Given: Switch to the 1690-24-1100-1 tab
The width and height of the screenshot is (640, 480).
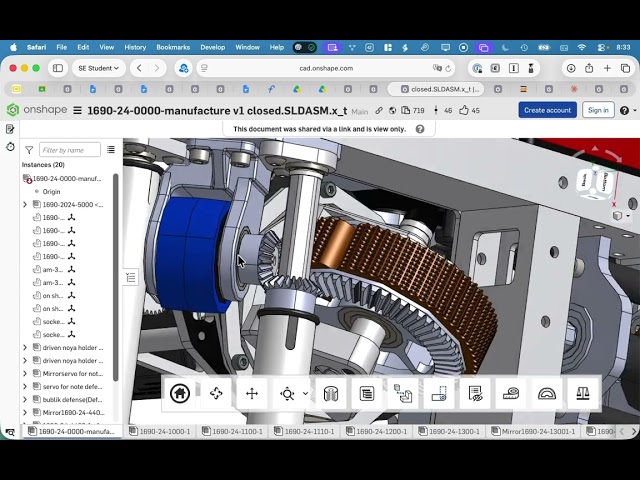Looking at the screenshot, I should (x=233, y=431).
